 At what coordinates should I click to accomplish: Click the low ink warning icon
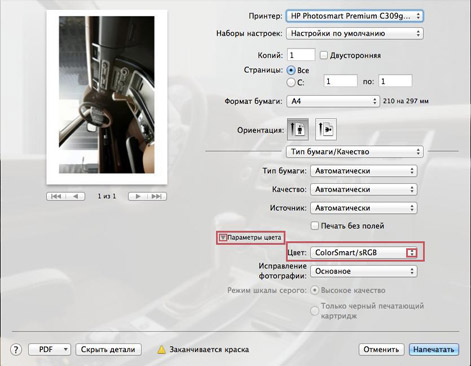pyautogui.click(x=162, y=350)
